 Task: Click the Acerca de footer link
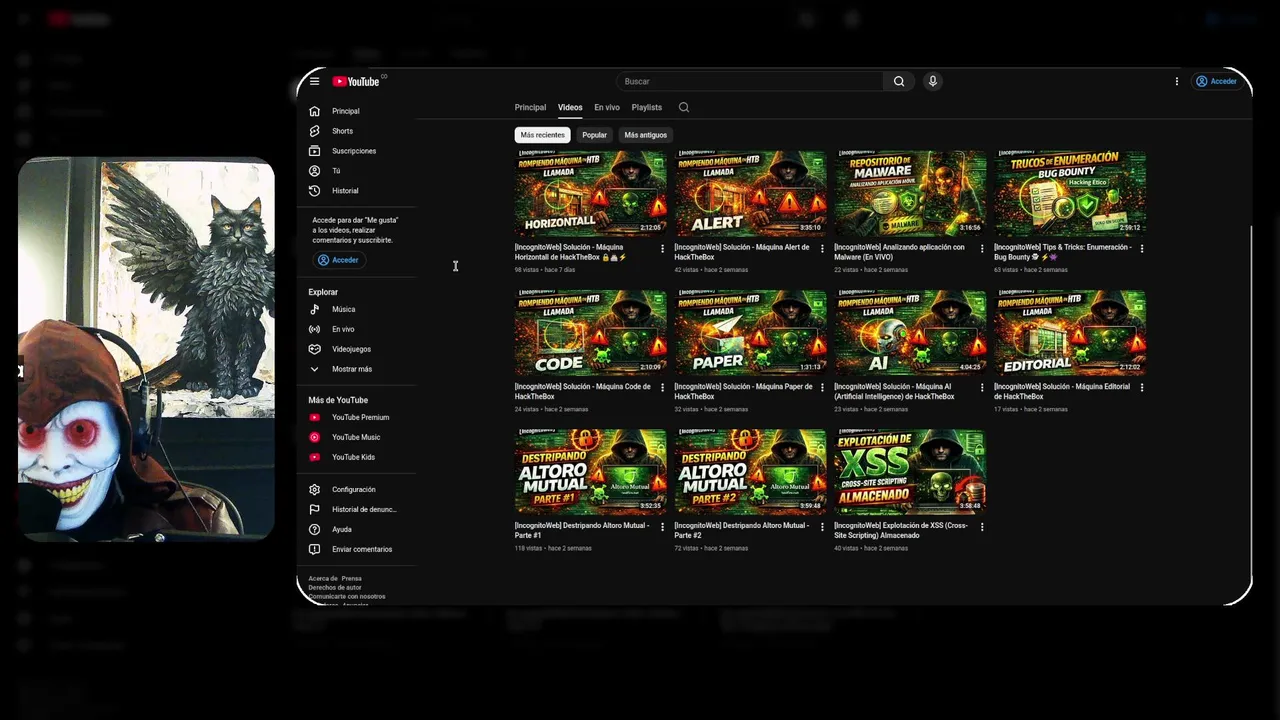coord(323,579)
